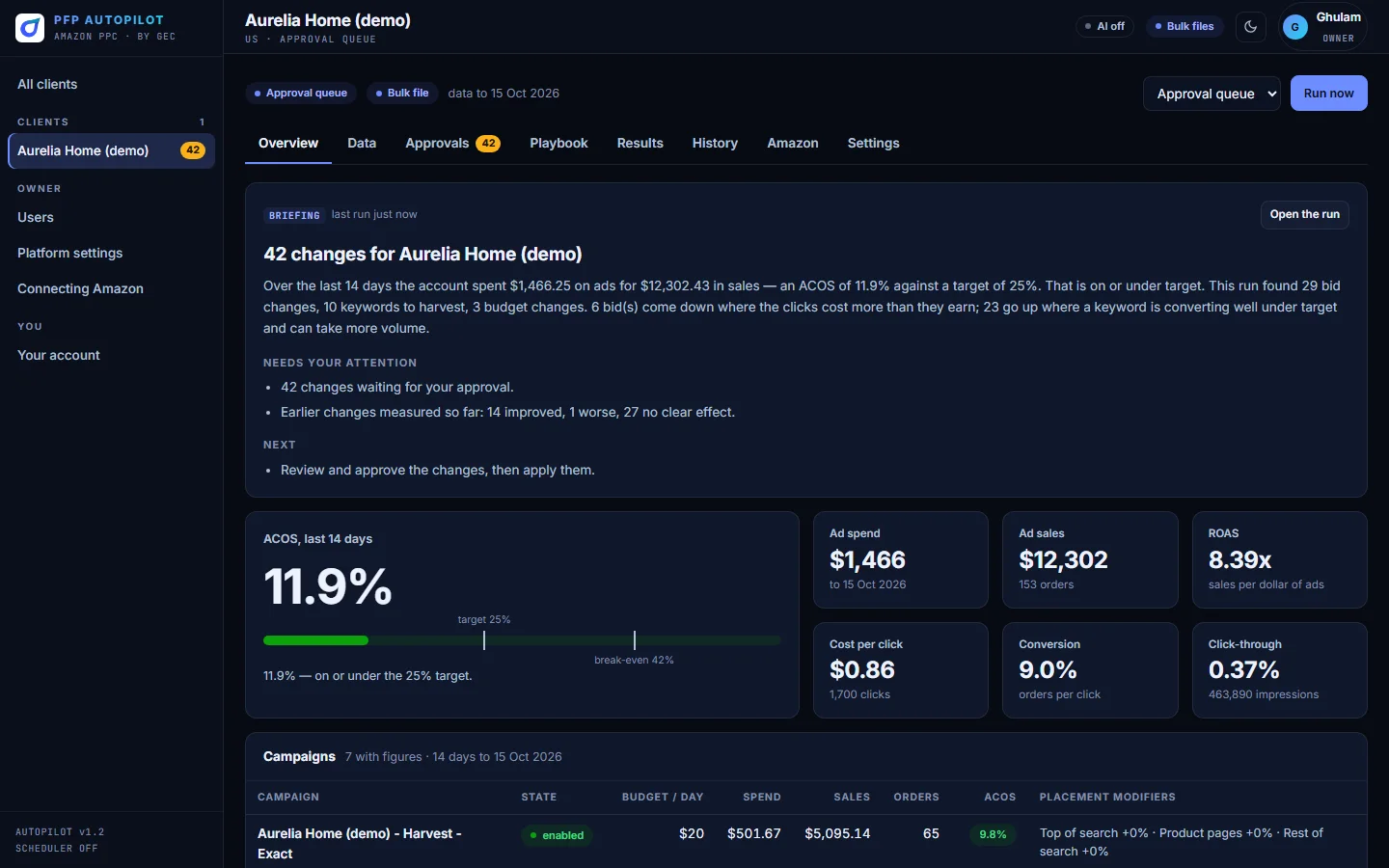Click the BUDGET / DAY column header
Image resolution: width=1389 pixels, height=868 pixels.
(x=663, y=797)
